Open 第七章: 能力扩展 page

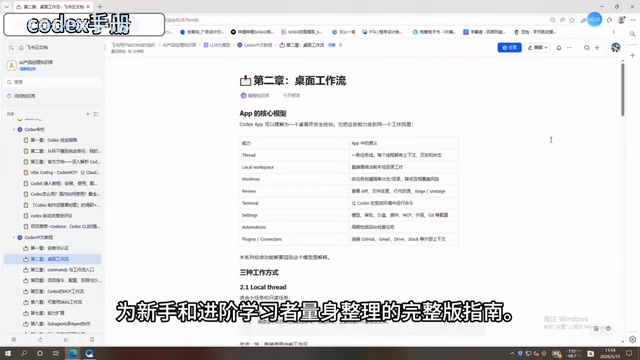47,313
